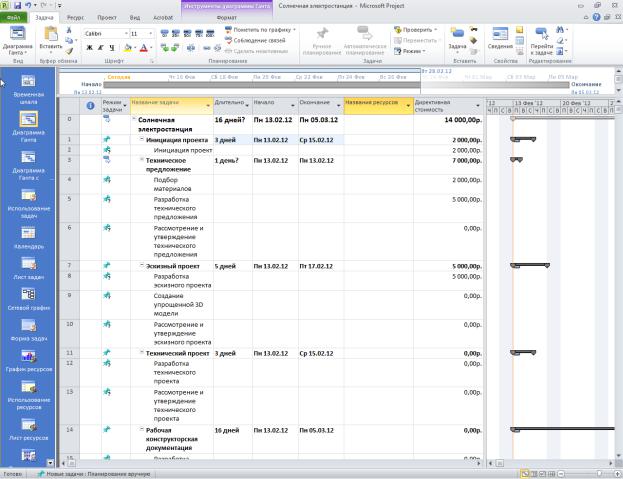623x479 pixels.
Task: Collapse the Эскизный проект summary task
Action: tap(141, 265)
